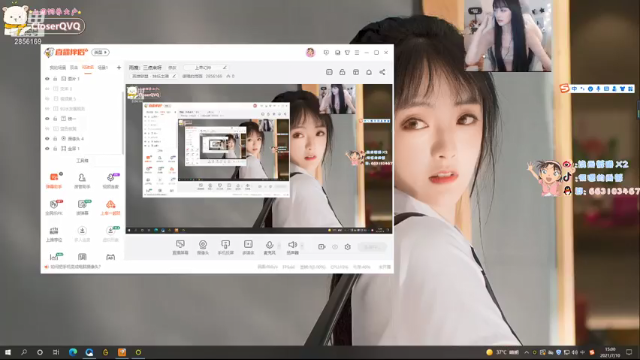The image size is (640, 360).
Task: Expand microphone options arrow
Action: click(x=279, y=246)
